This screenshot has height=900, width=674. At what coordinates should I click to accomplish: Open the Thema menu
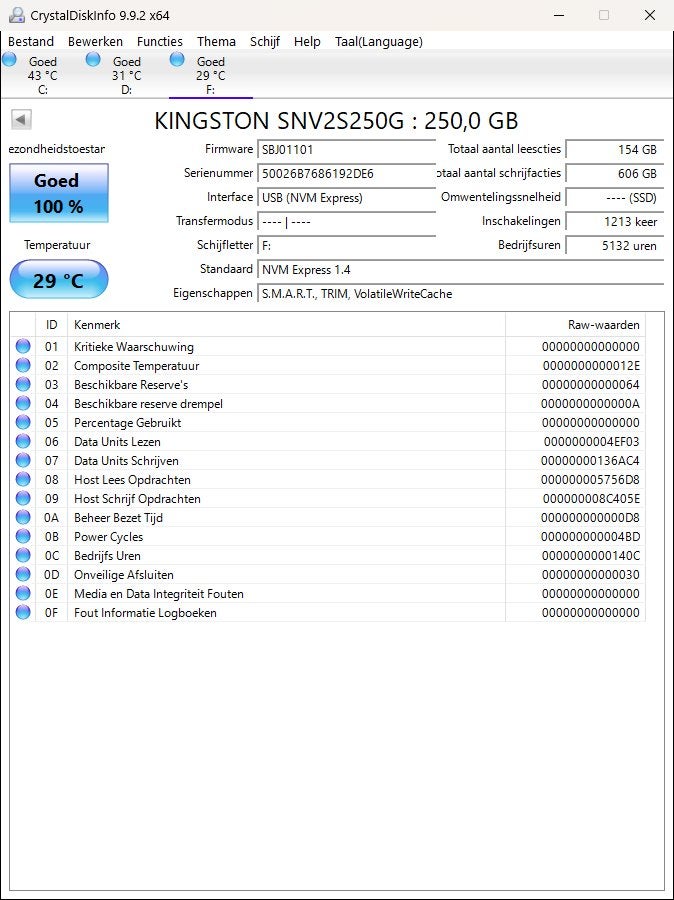point(216,41)
